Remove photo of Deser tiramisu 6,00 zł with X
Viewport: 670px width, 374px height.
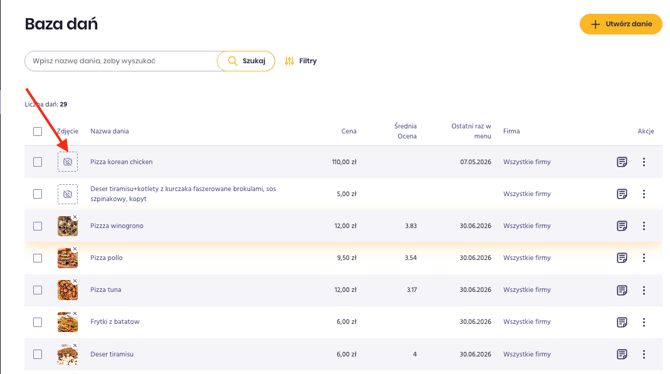(x=75, y=345)
